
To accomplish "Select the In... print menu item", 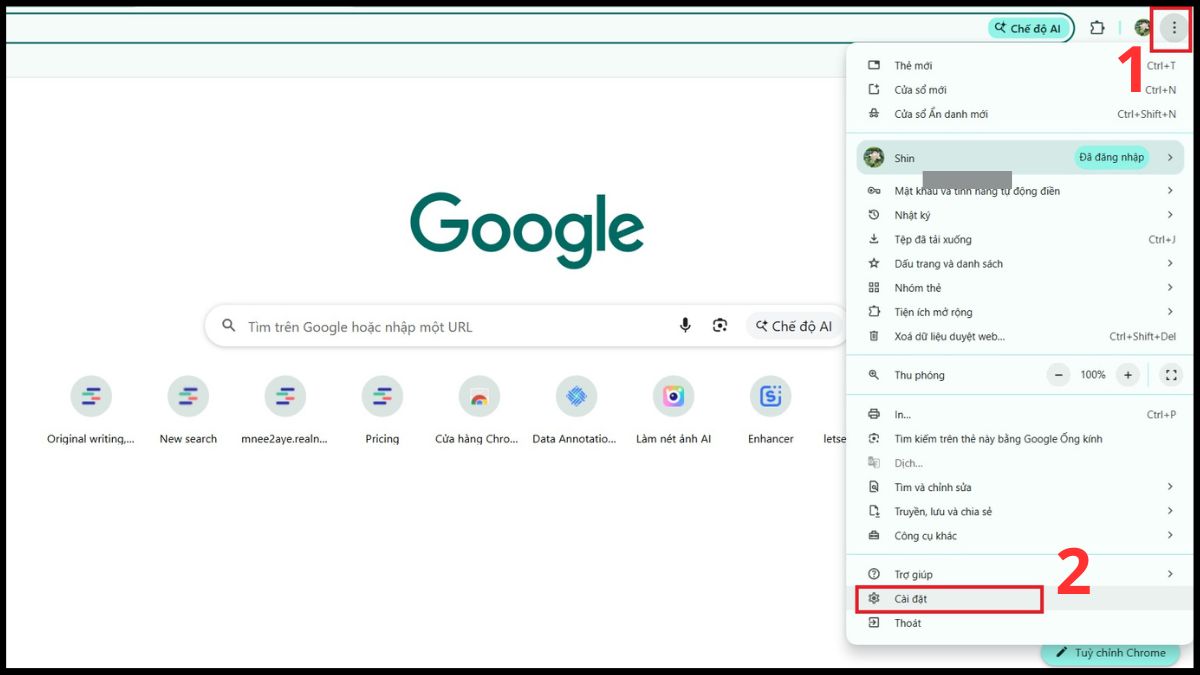I will point(1021,414).
